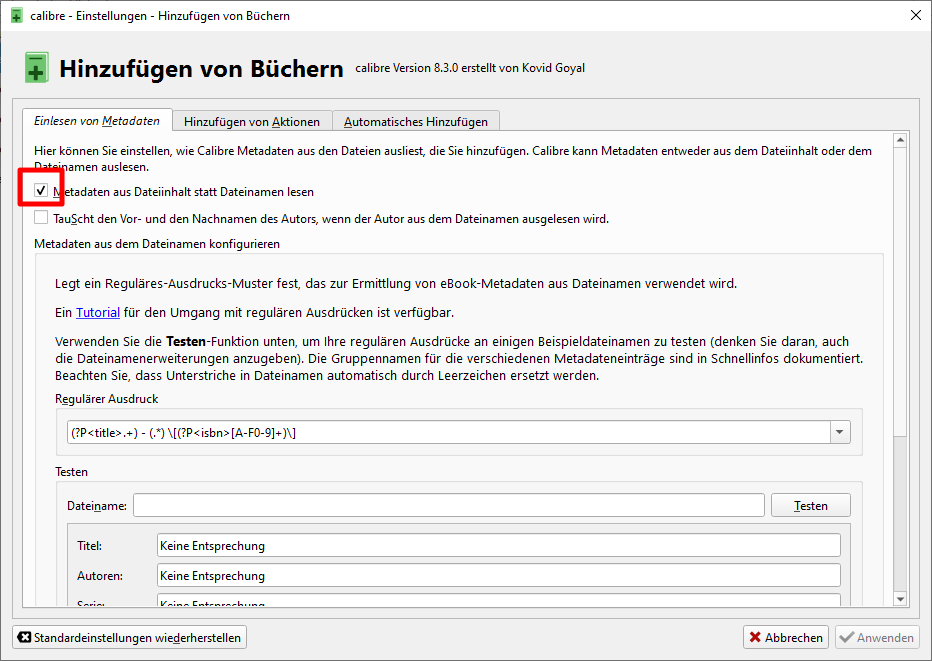Open the Regulärer Ausdruck dropdown arrow
The height and width of the screenshot is (661, 932).
[840, 432]
